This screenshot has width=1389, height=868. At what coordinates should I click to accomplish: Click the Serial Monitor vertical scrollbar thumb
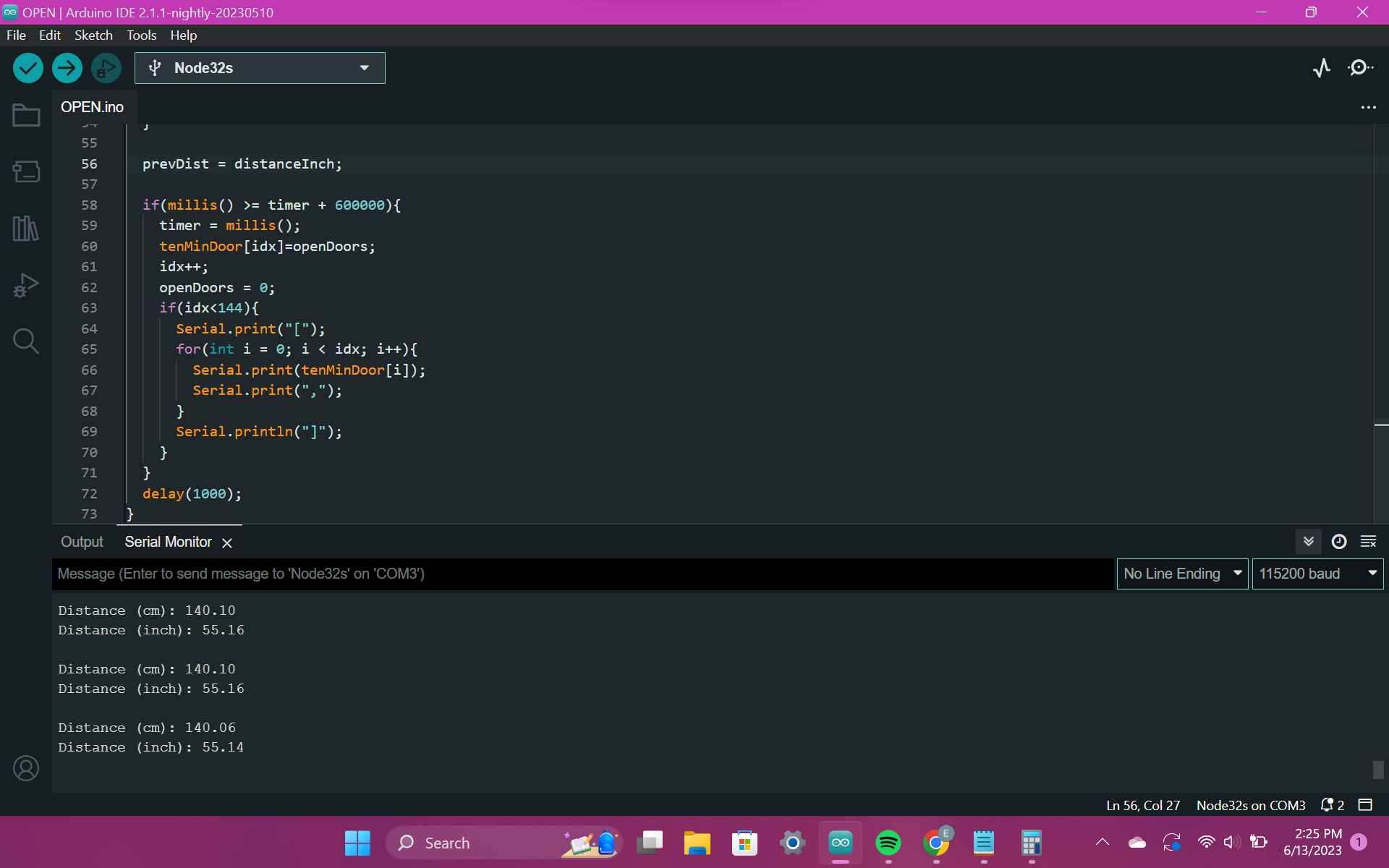pyautogui.click(x=1377, y=769)
